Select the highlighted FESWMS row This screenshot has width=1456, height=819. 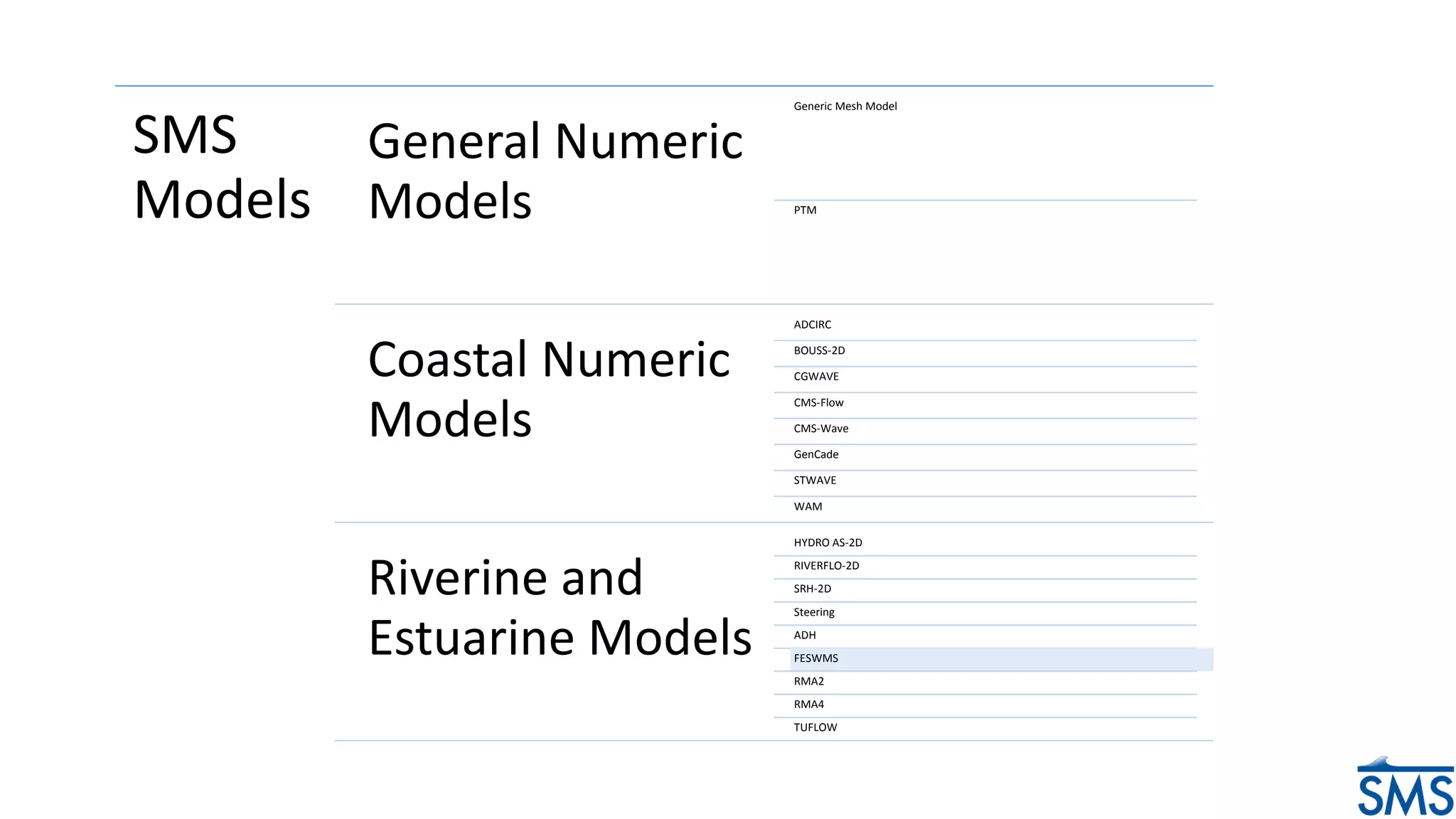click(x=815, y=658)
